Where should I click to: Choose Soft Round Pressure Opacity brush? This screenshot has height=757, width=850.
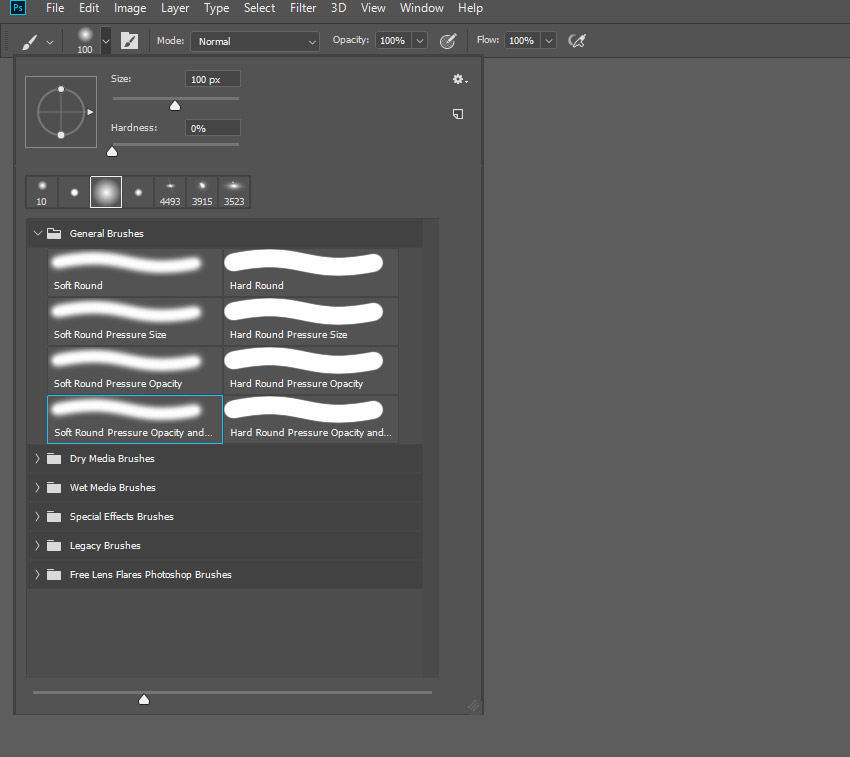(x=135, y=370)
